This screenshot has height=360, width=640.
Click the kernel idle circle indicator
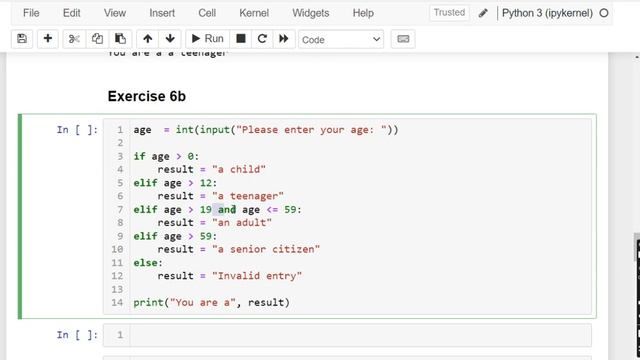click(604, 13)
